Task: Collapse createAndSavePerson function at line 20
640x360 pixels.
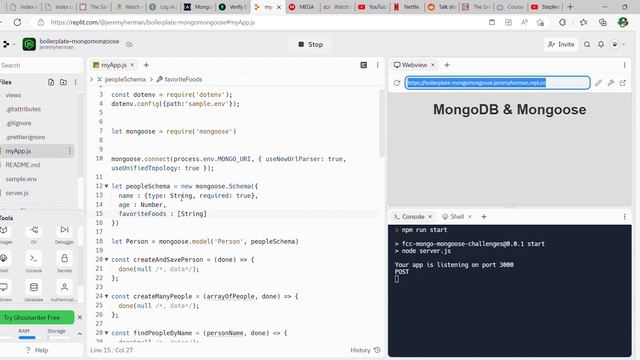Action: pos(107,260)
